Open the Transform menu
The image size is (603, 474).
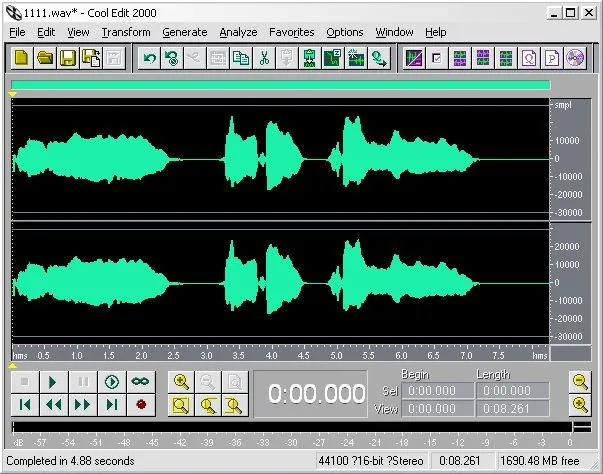pyautogui.click(x=126, y=32)
